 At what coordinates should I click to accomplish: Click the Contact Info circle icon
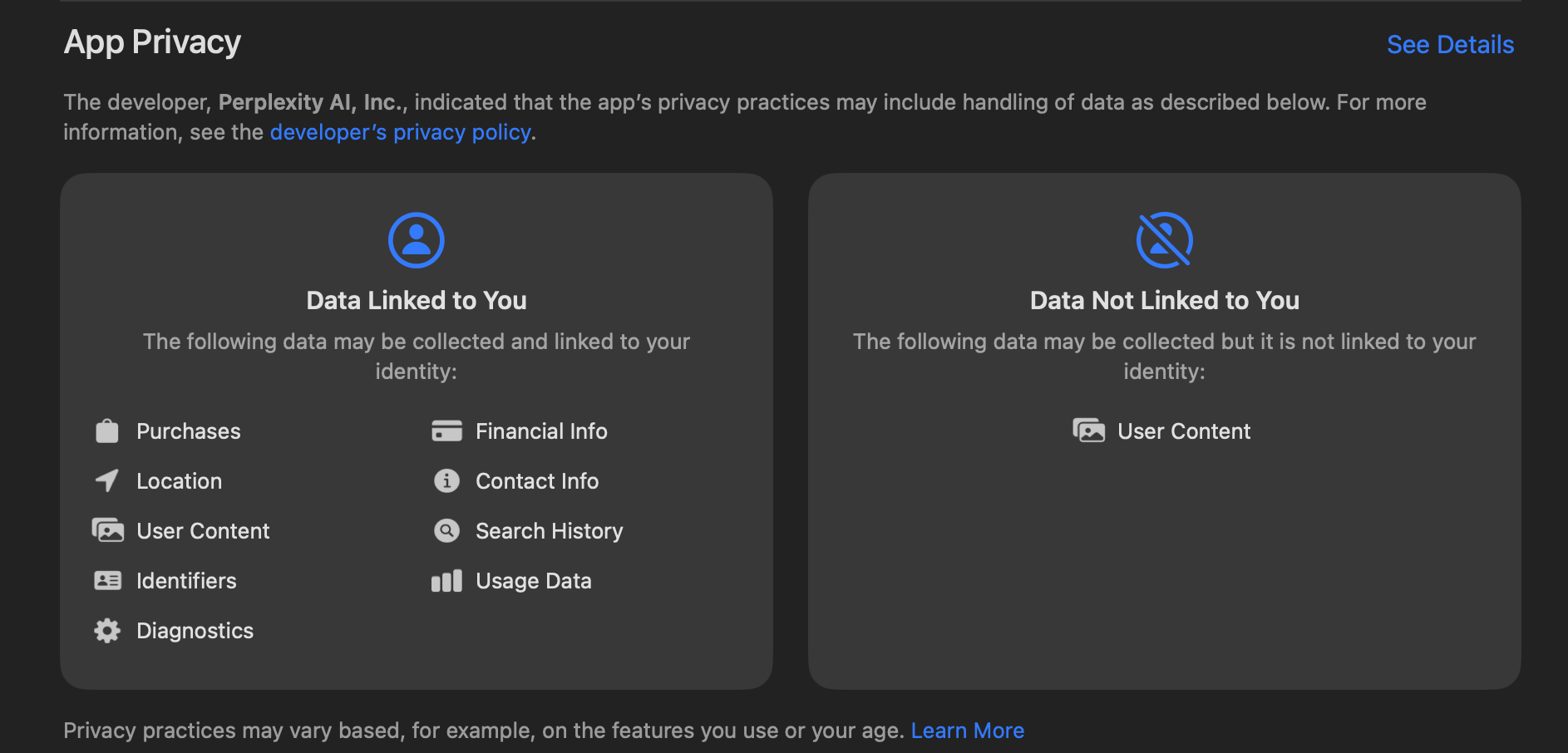[446, 481]
